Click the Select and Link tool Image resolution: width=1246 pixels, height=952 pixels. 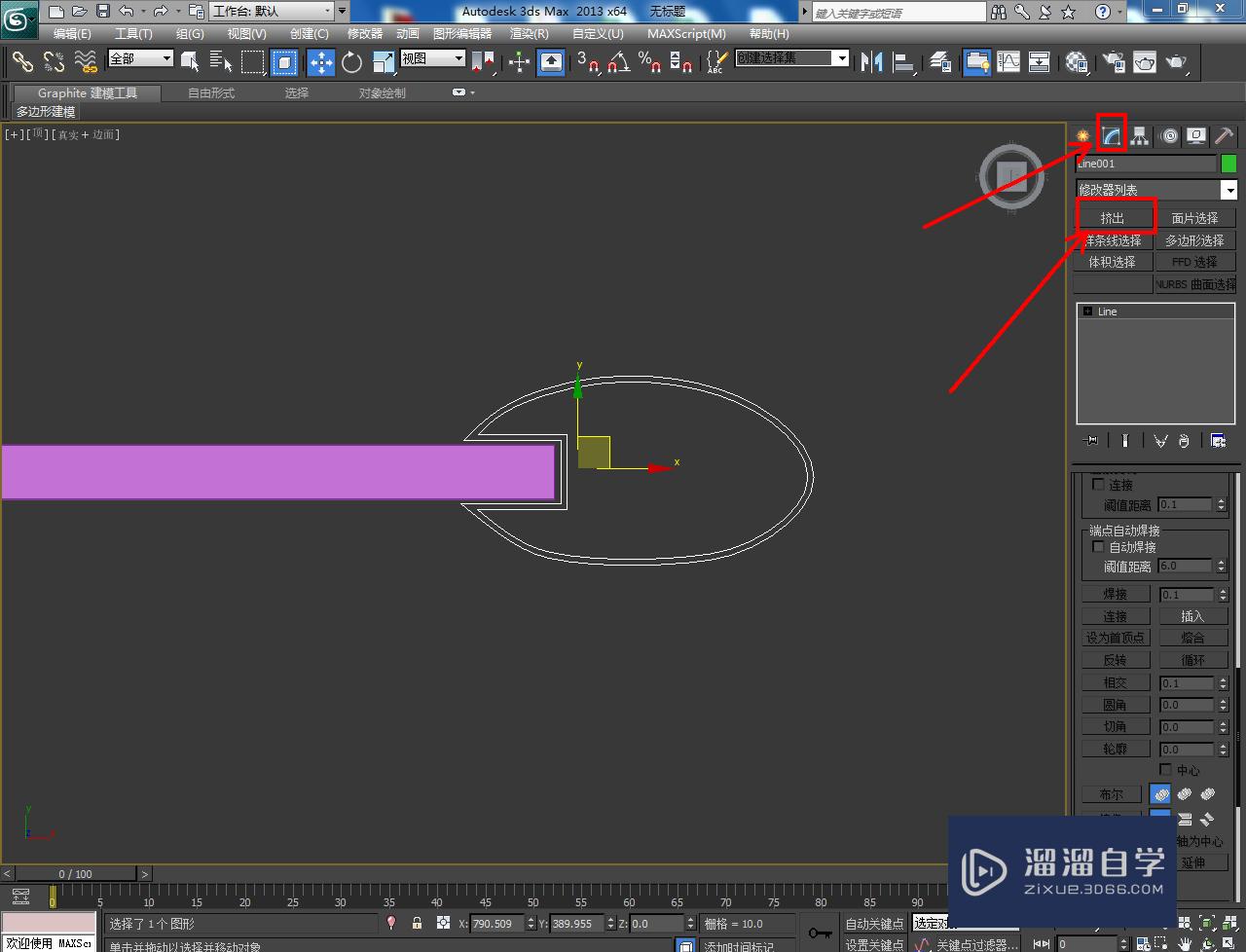tap(22, 62)
